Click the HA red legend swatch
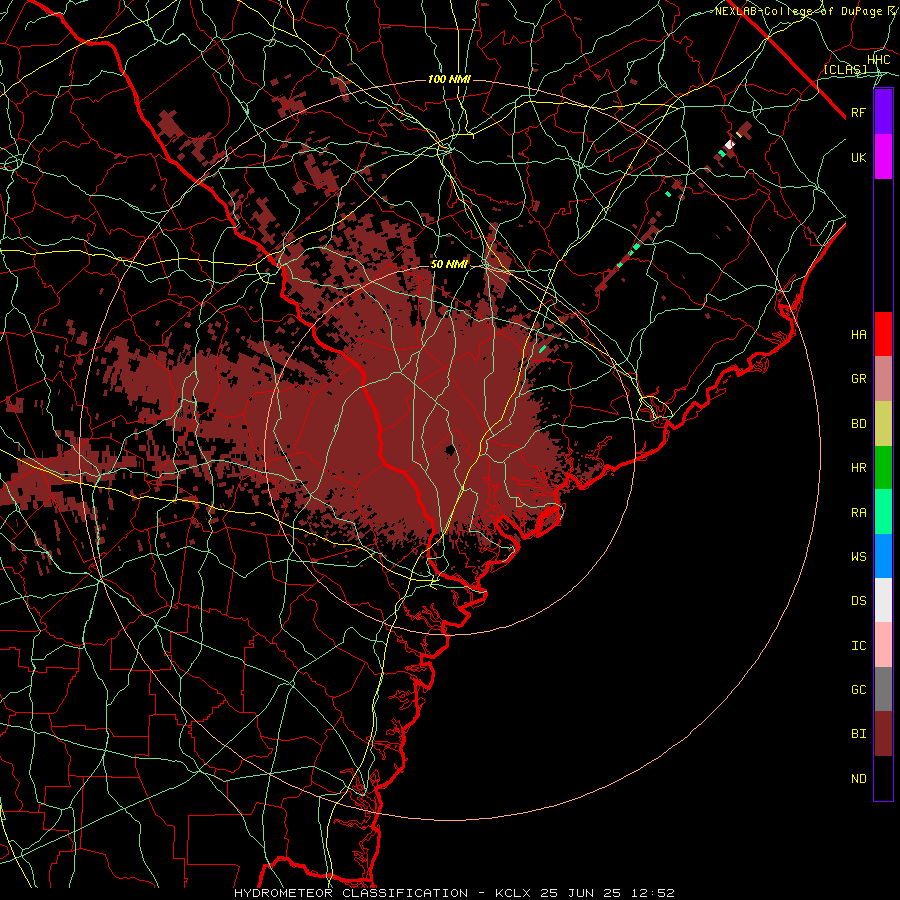Screen dimensions: 900x900 [x=883, y=334]
